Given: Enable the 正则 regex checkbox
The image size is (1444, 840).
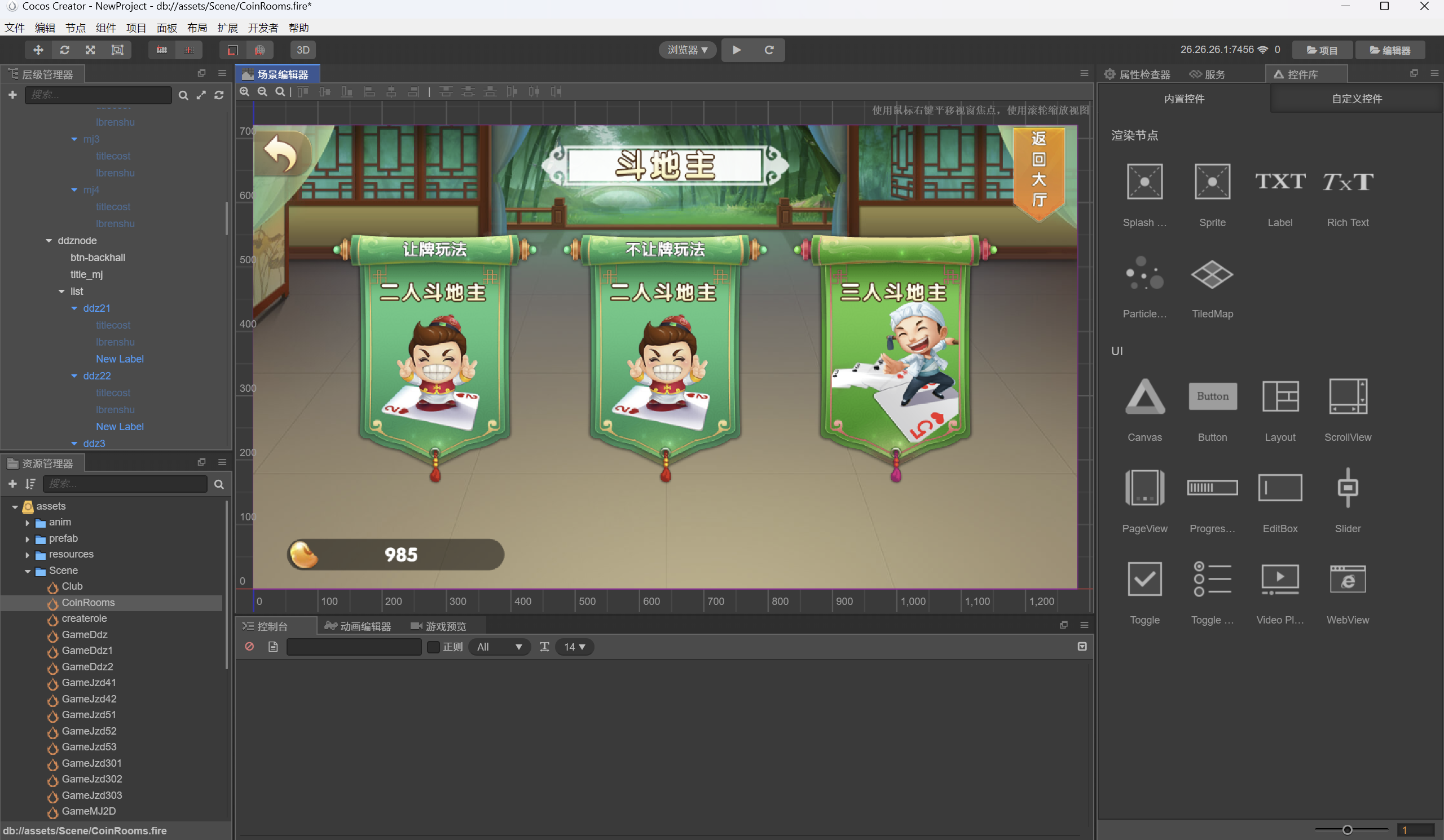Looking at the screenshot, I should coord(434,647).
